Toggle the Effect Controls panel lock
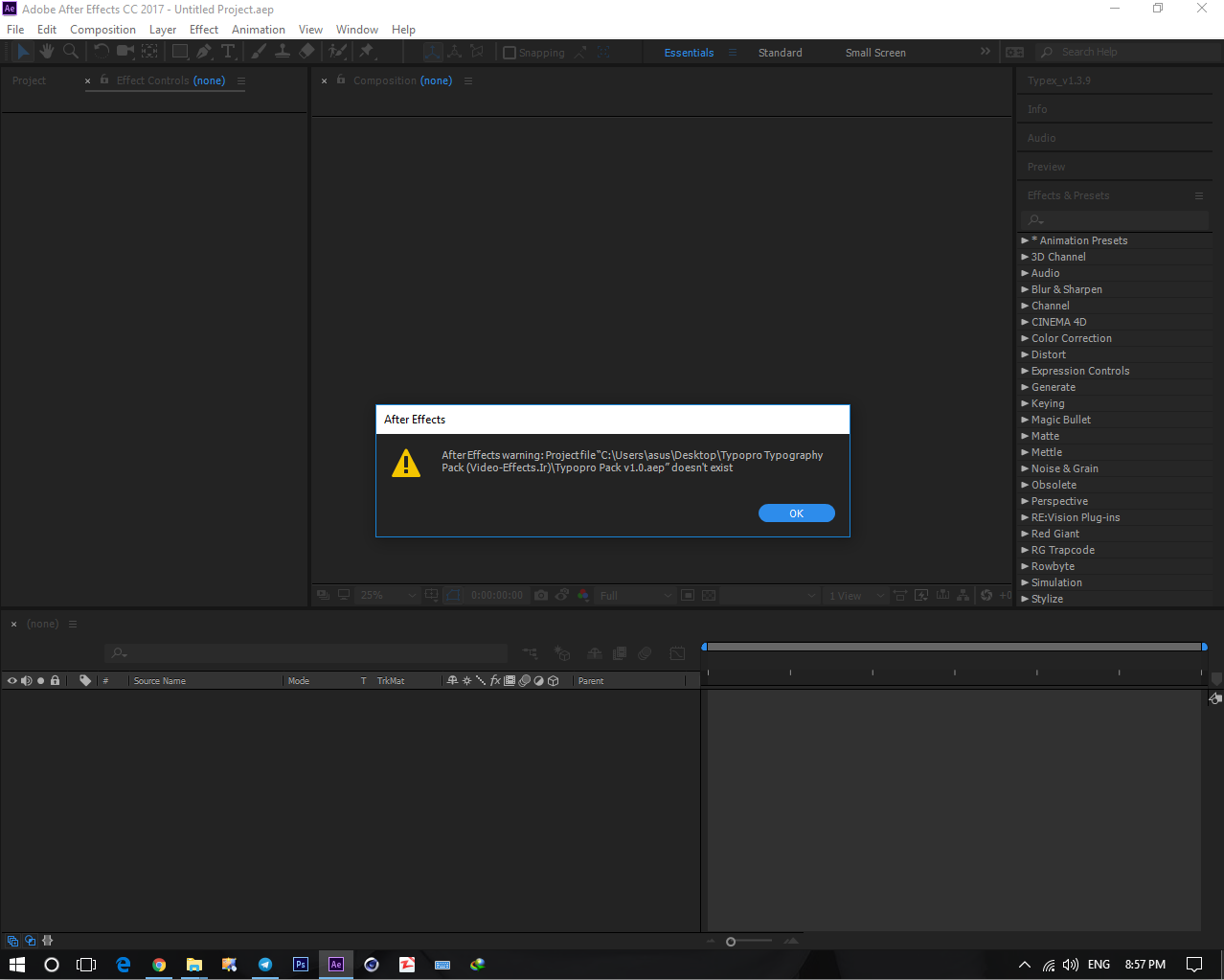This screenshot has height=980, width=1224. [x=105, y=80]
